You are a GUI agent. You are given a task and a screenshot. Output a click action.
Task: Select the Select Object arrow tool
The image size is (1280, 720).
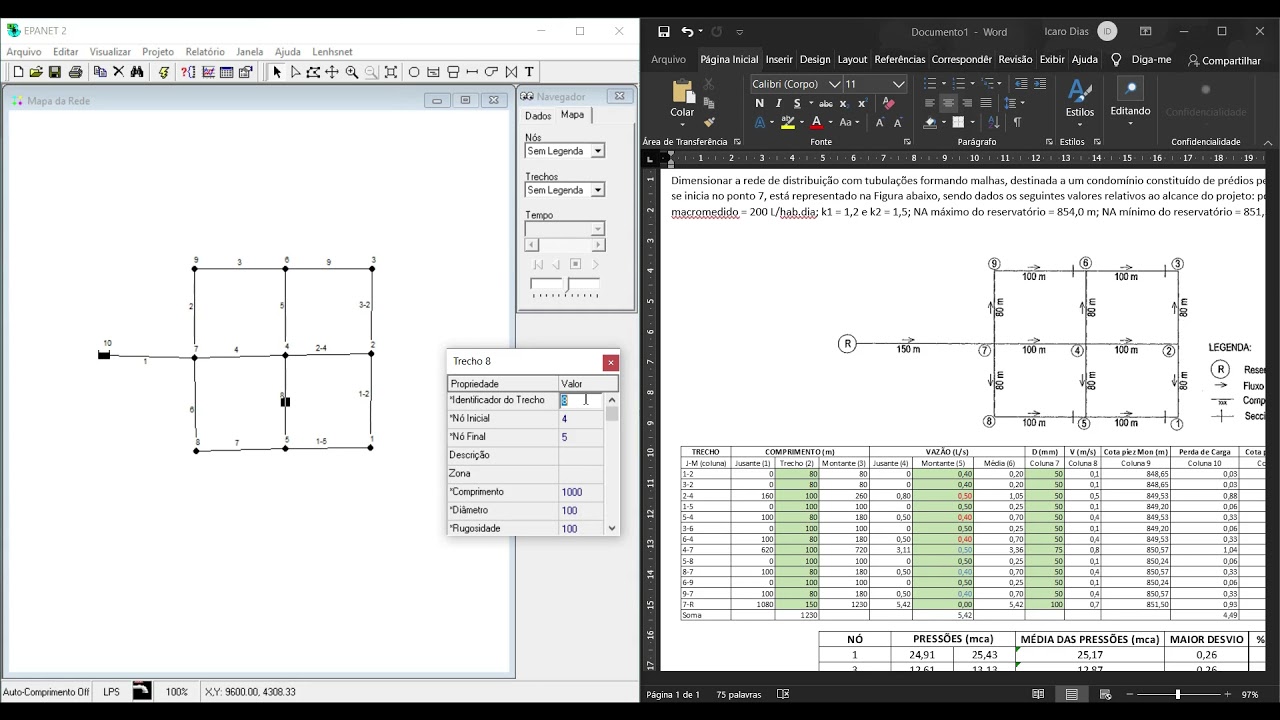point(277,72)
